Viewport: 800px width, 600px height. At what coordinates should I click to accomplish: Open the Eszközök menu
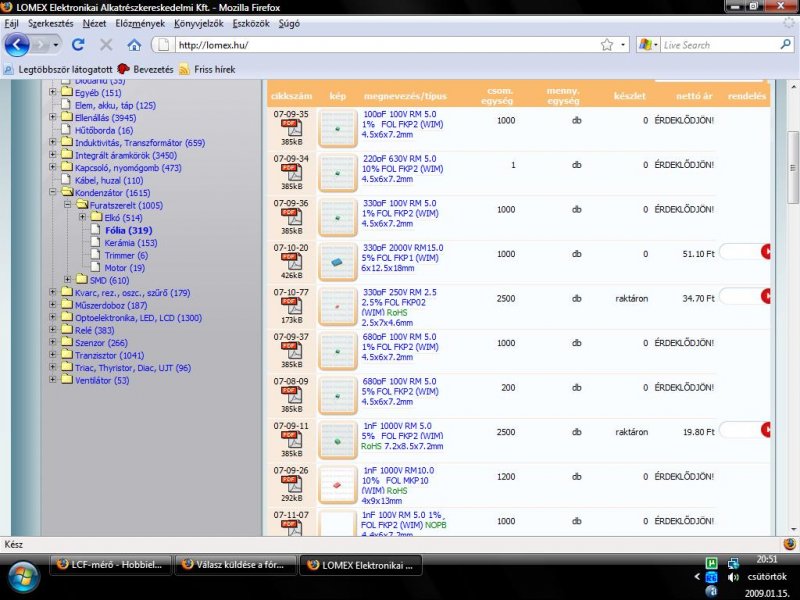click(x=251, y=23)
